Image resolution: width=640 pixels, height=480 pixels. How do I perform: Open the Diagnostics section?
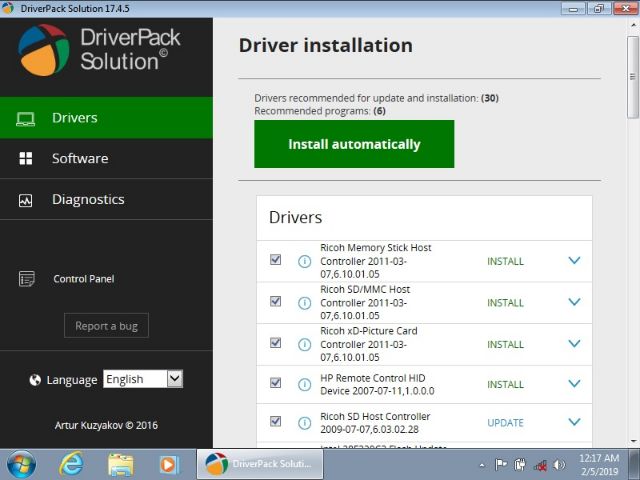[88, 199]
